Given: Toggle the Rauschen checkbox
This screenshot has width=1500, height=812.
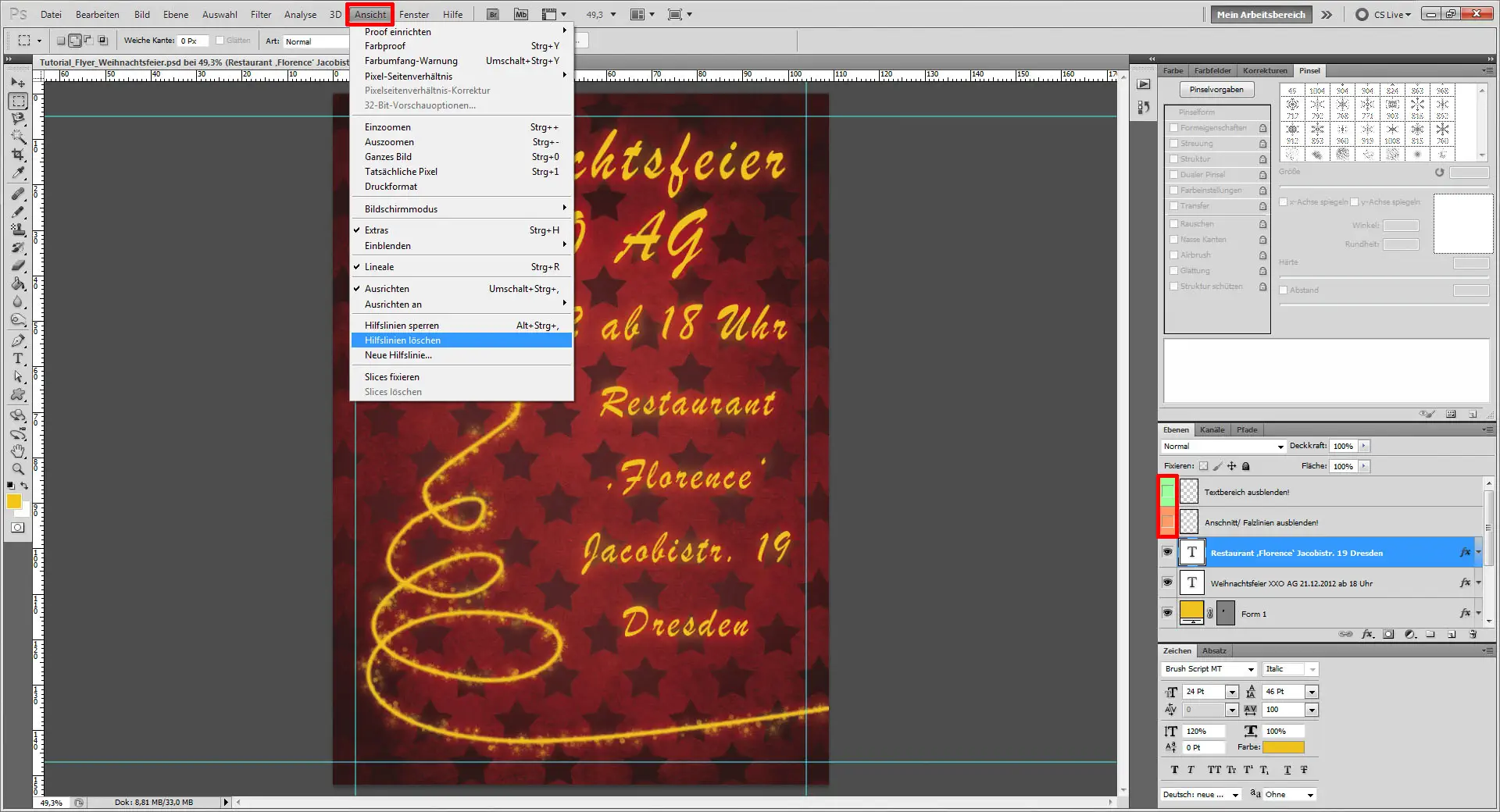Looking at the screenshot, I should (1173, 224).
